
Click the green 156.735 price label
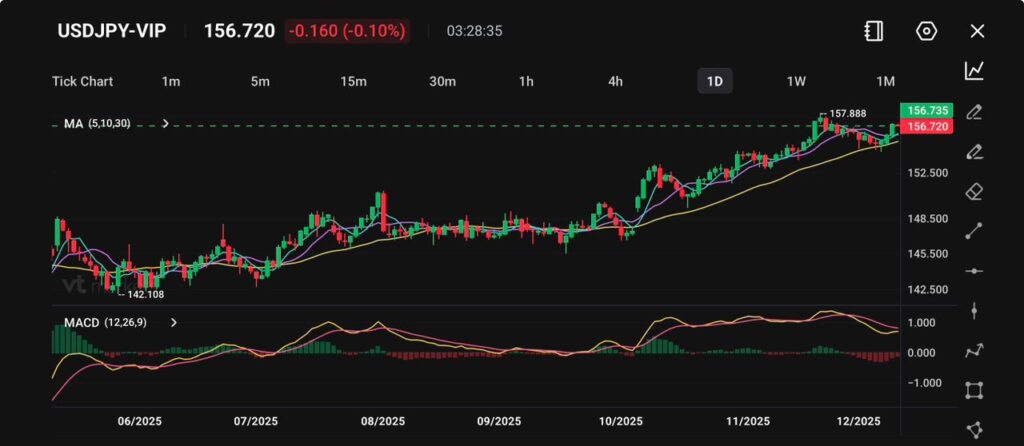click(x=925, y=110)
